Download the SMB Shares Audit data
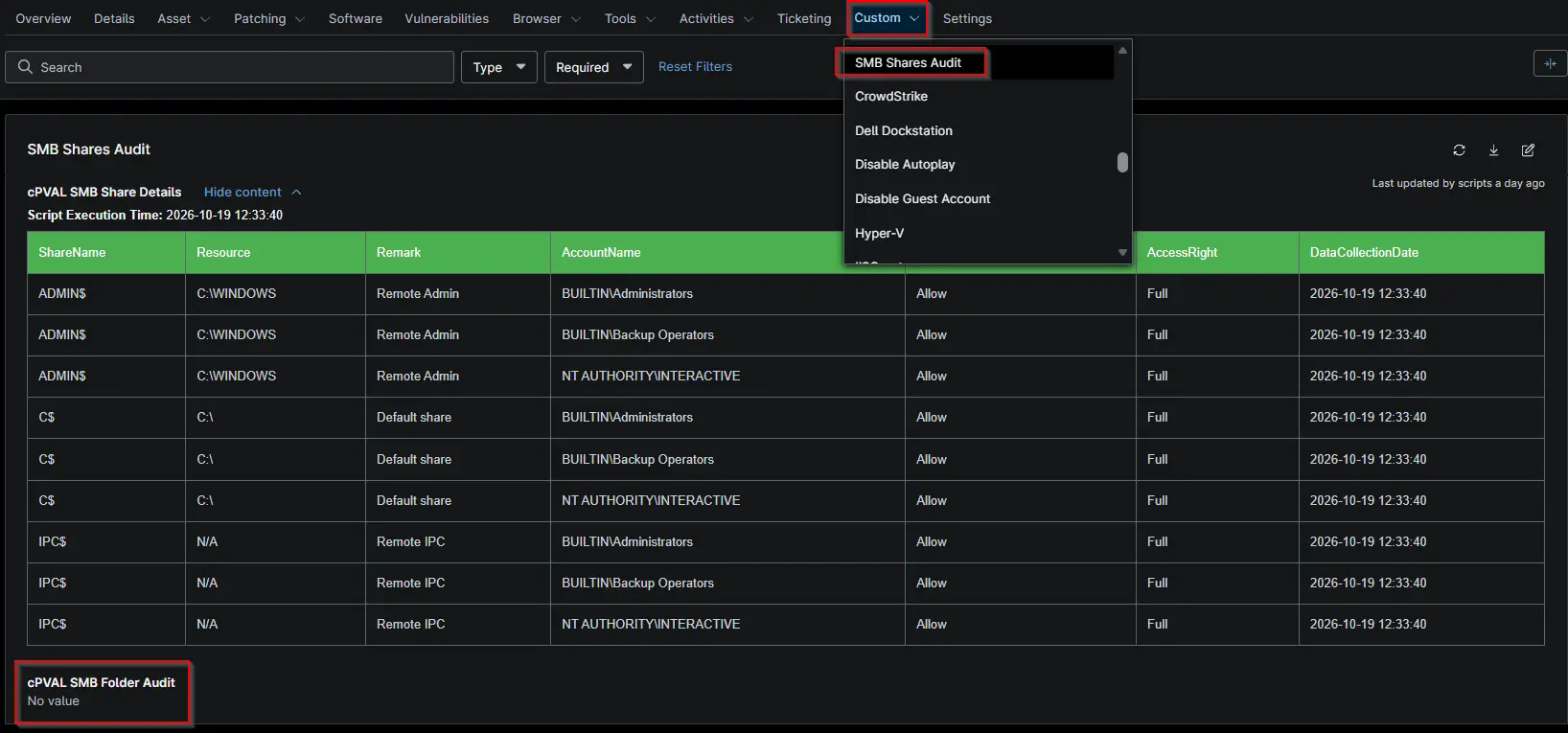1568x733 pixels. [x=1493, y=150]
